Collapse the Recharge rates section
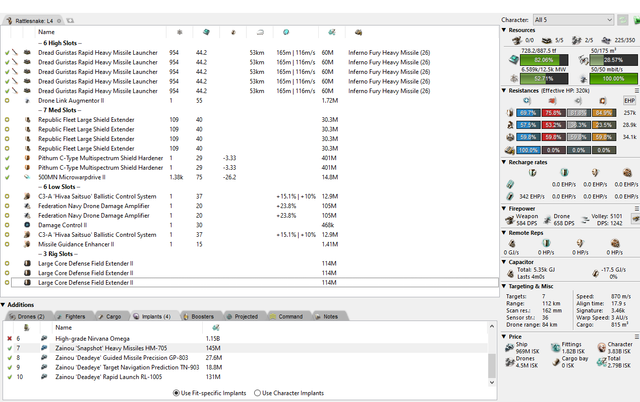Viewport: 640px width, 402px height. coord(504,162)
